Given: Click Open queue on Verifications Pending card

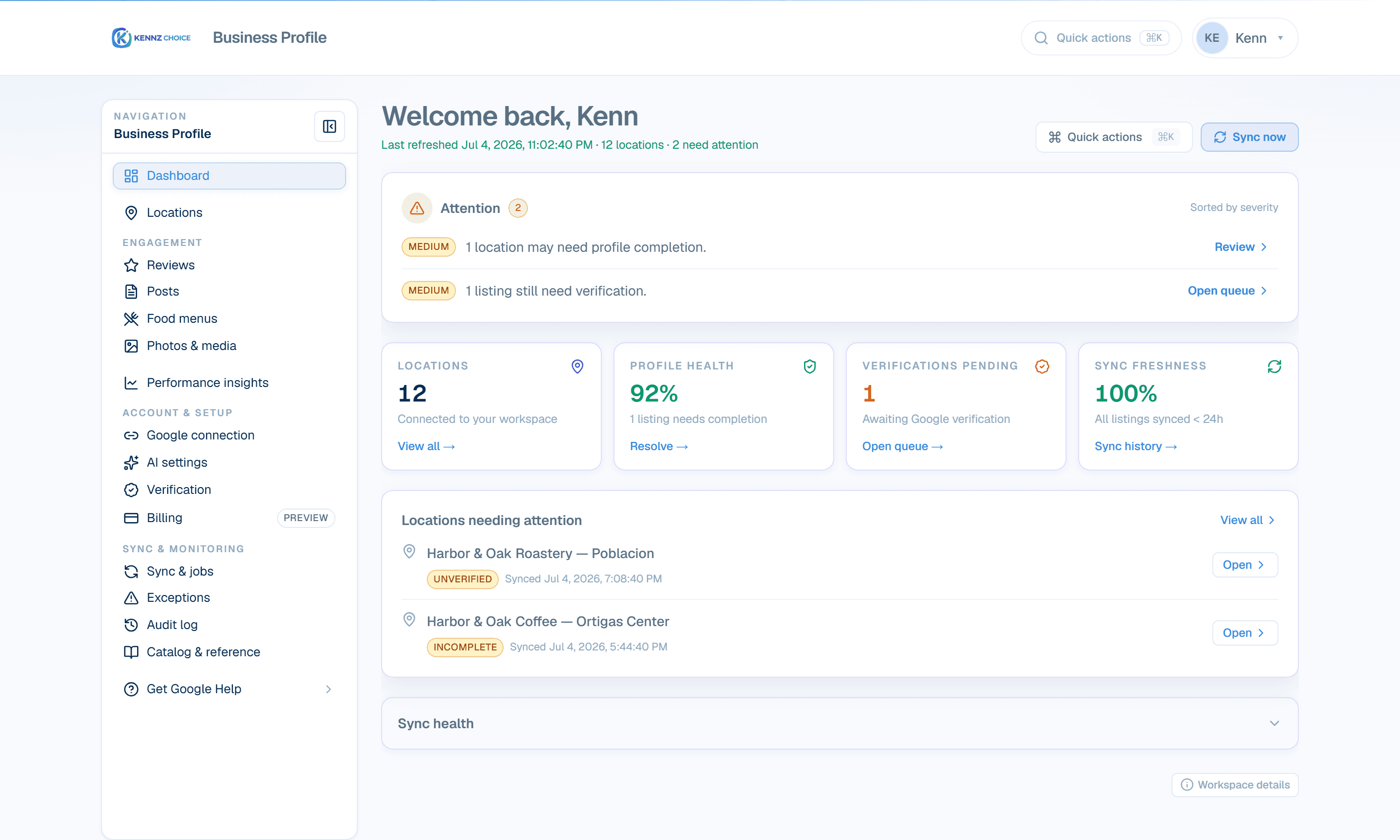Looking at the screenshot, I should click(x=902, y=446).
